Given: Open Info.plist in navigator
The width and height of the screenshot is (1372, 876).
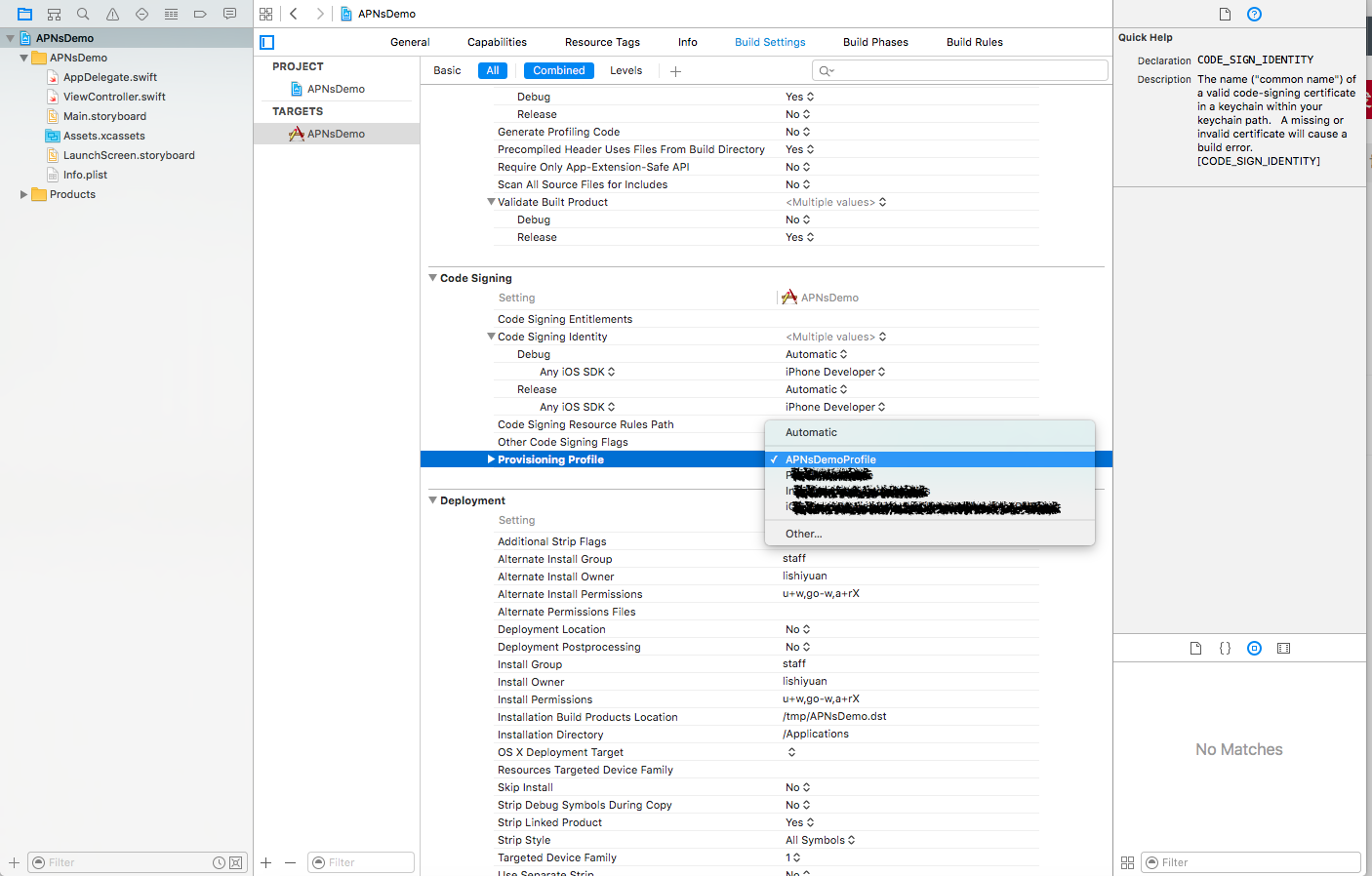Looking at the screenshot, I should click(x=85, y=175).
